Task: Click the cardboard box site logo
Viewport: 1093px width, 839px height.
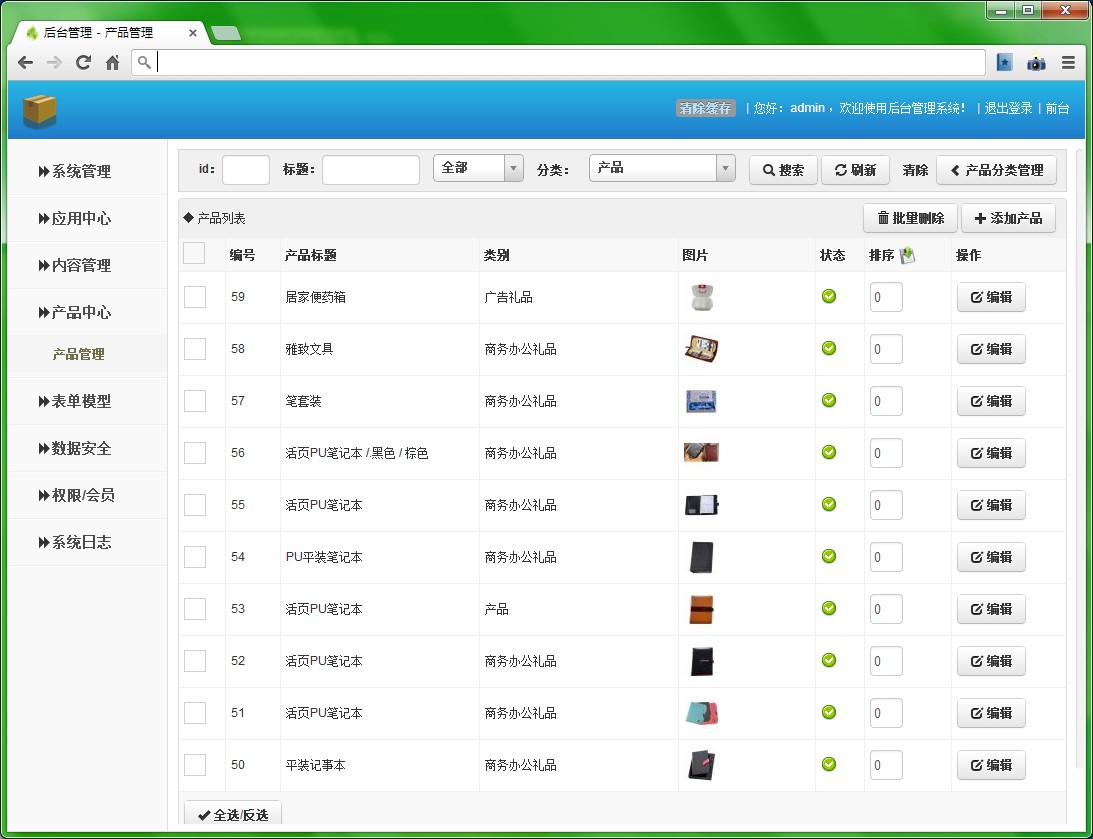Action: (40, 111)
